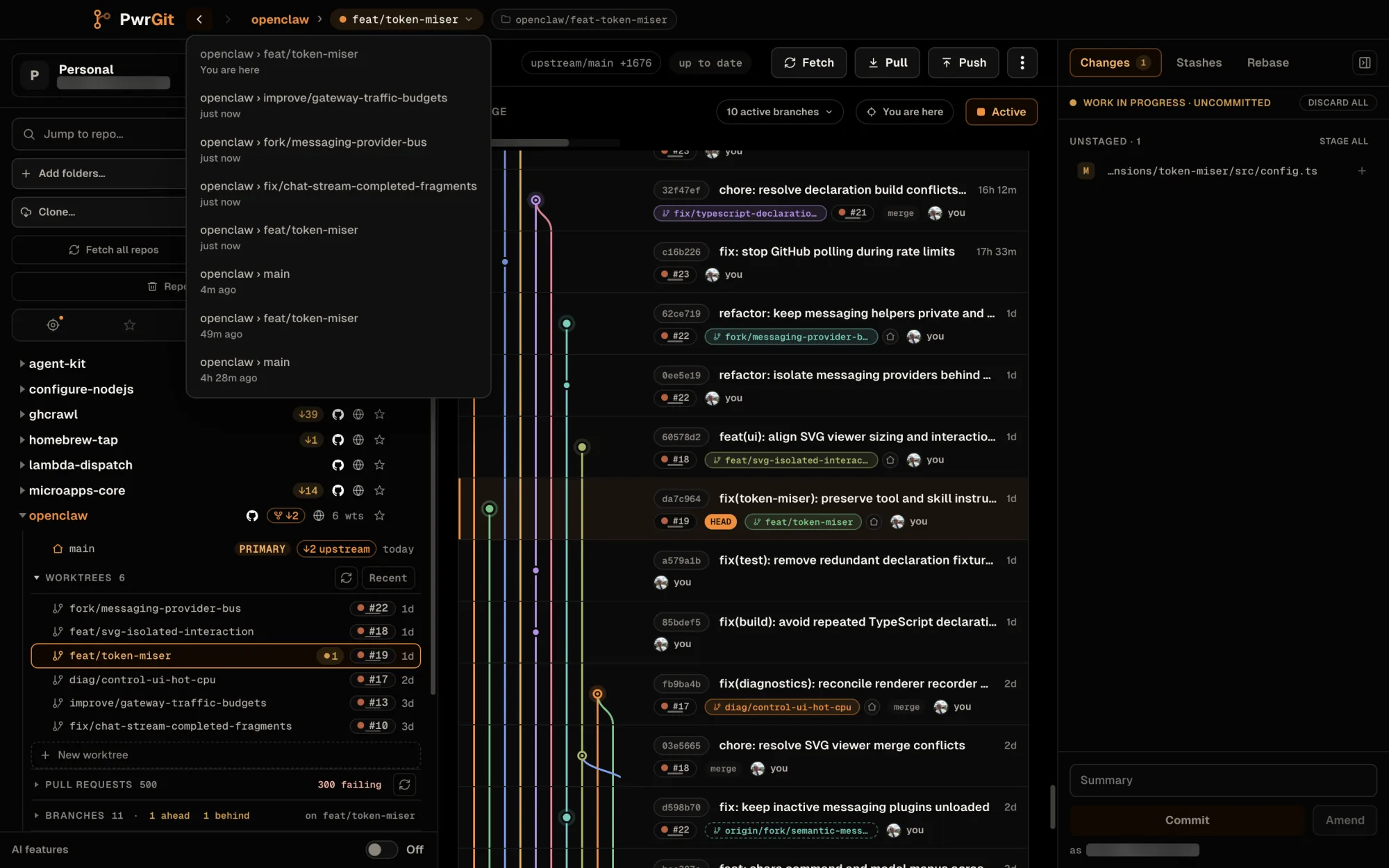This screenshot has height=868, width=1389.
Task: Select the Changes tab
Action: click(1115, 62)
